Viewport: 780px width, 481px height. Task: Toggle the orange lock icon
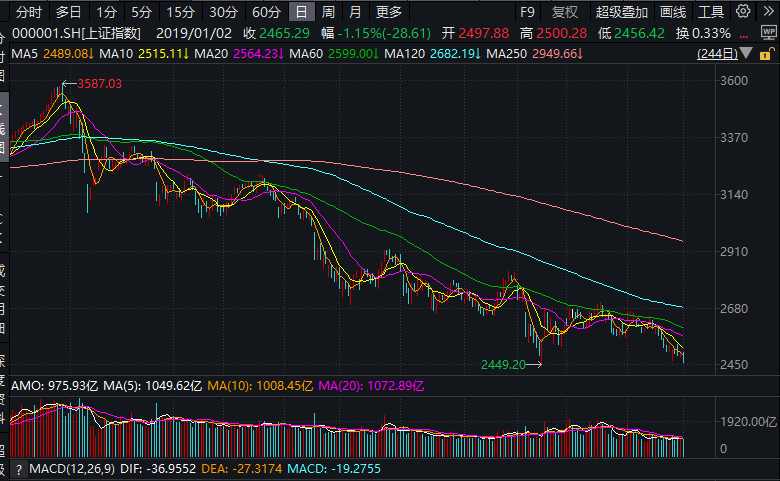[x=767, y=53]
